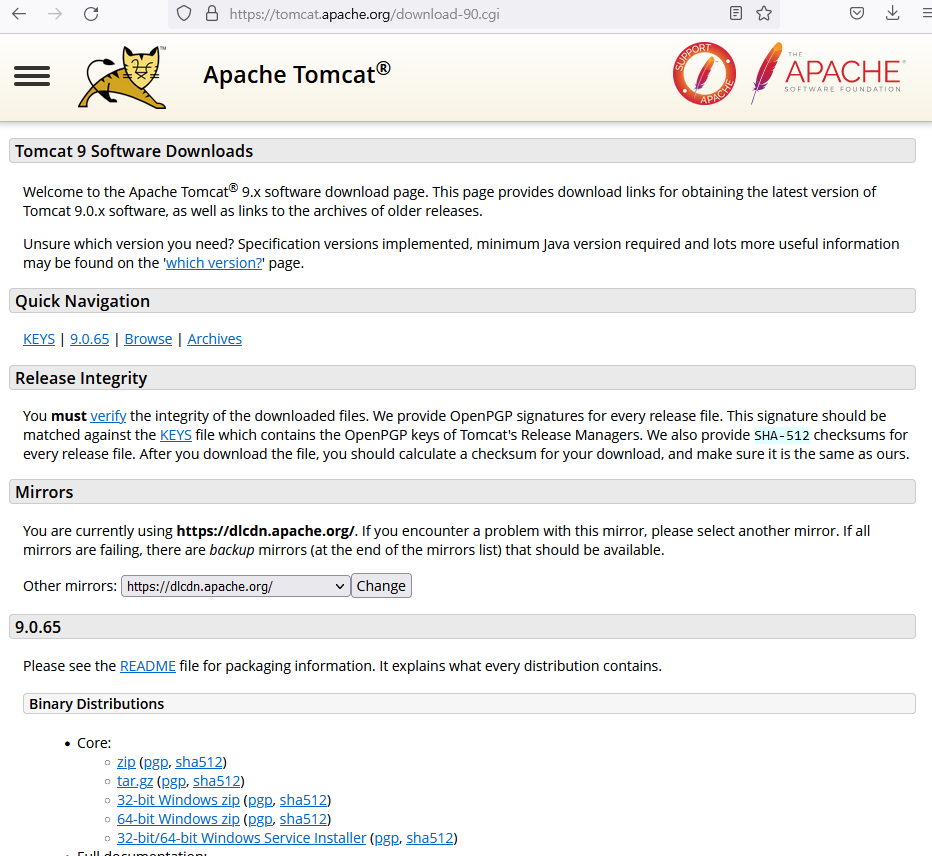Viewport: 932px width, 856px height.
Task: Download the Core zip
Action: [126, 761]
